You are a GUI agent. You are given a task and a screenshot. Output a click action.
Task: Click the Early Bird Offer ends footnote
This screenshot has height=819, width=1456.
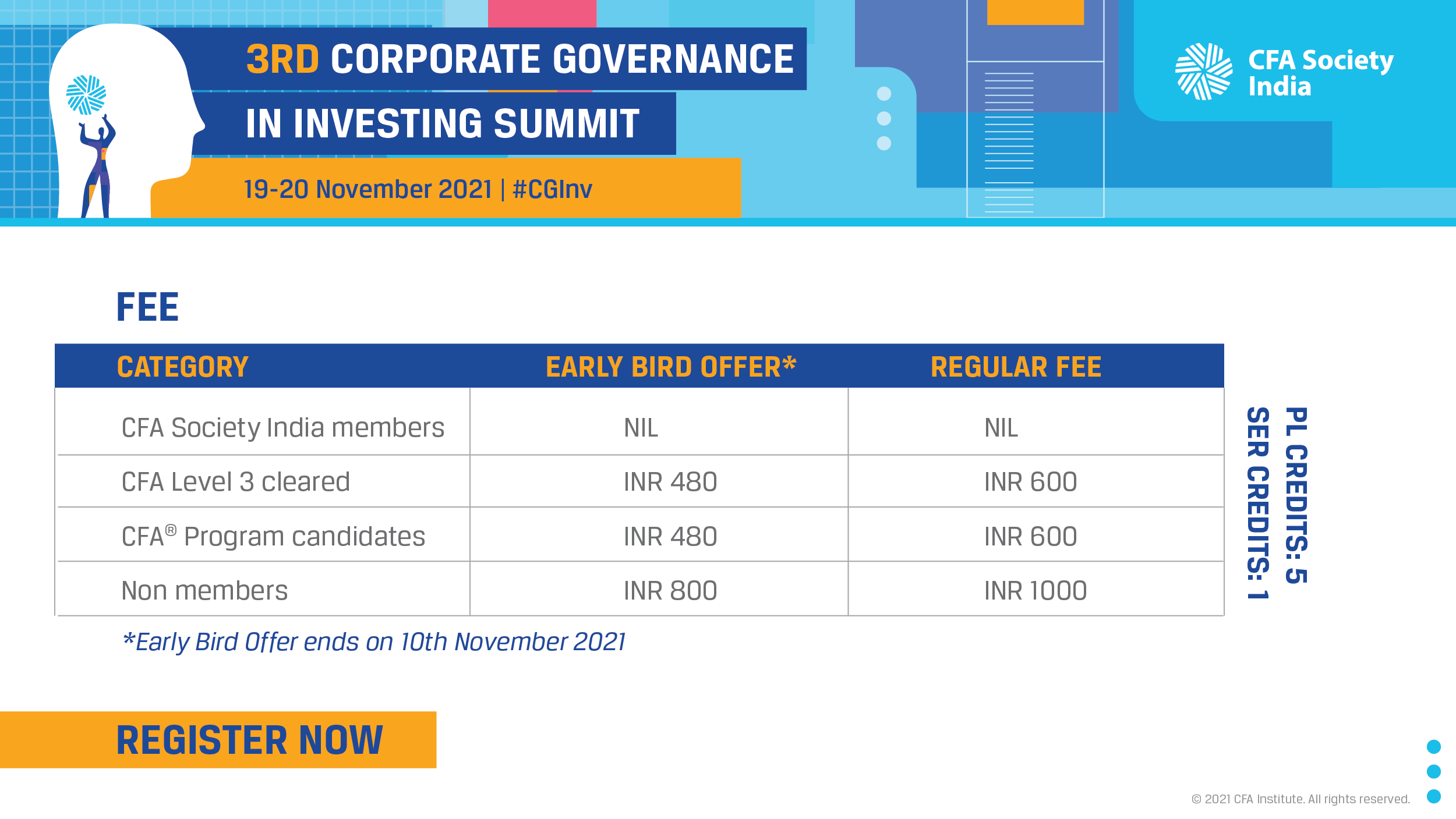click(374, 641)
